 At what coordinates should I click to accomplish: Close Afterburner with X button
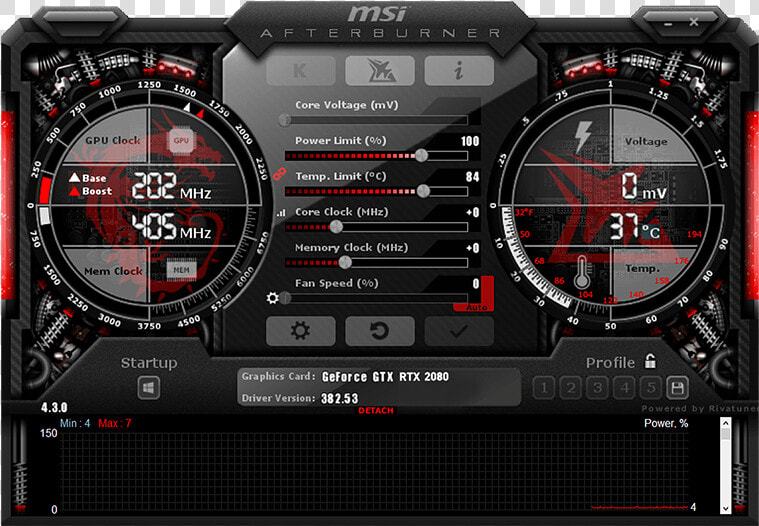[694, 22]
